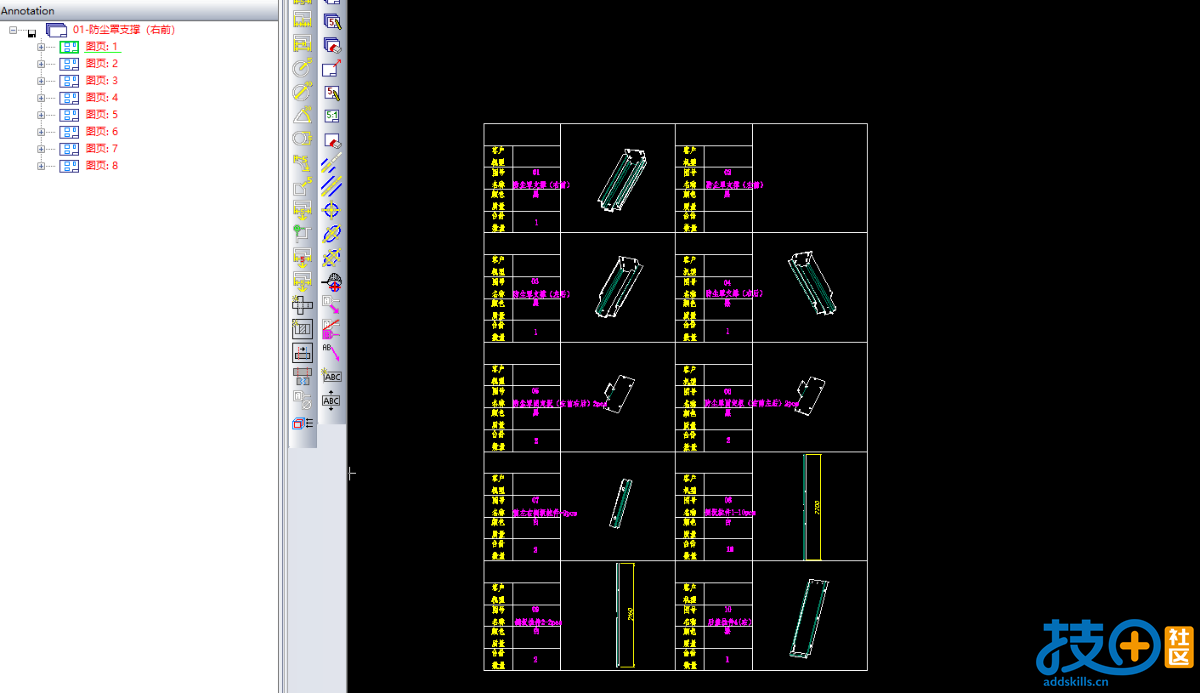Viewport: 1200px width, 693px height.
Task: Expand the 图页: 3 tree node
Action: pos(41,81)
